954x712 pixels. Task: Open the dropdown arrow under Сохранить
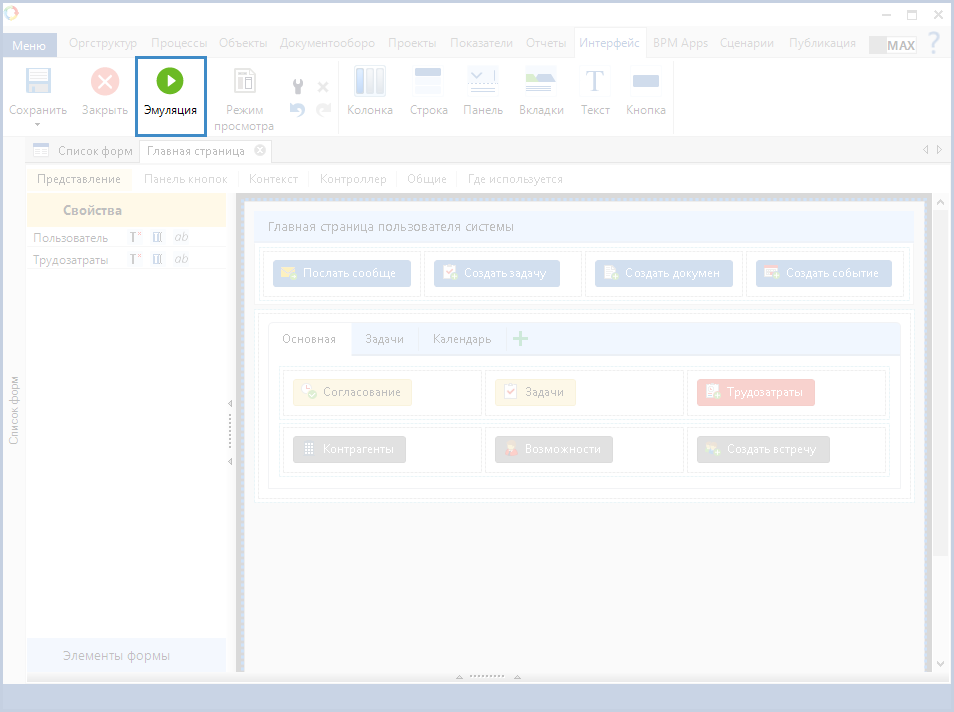(38, 125)
